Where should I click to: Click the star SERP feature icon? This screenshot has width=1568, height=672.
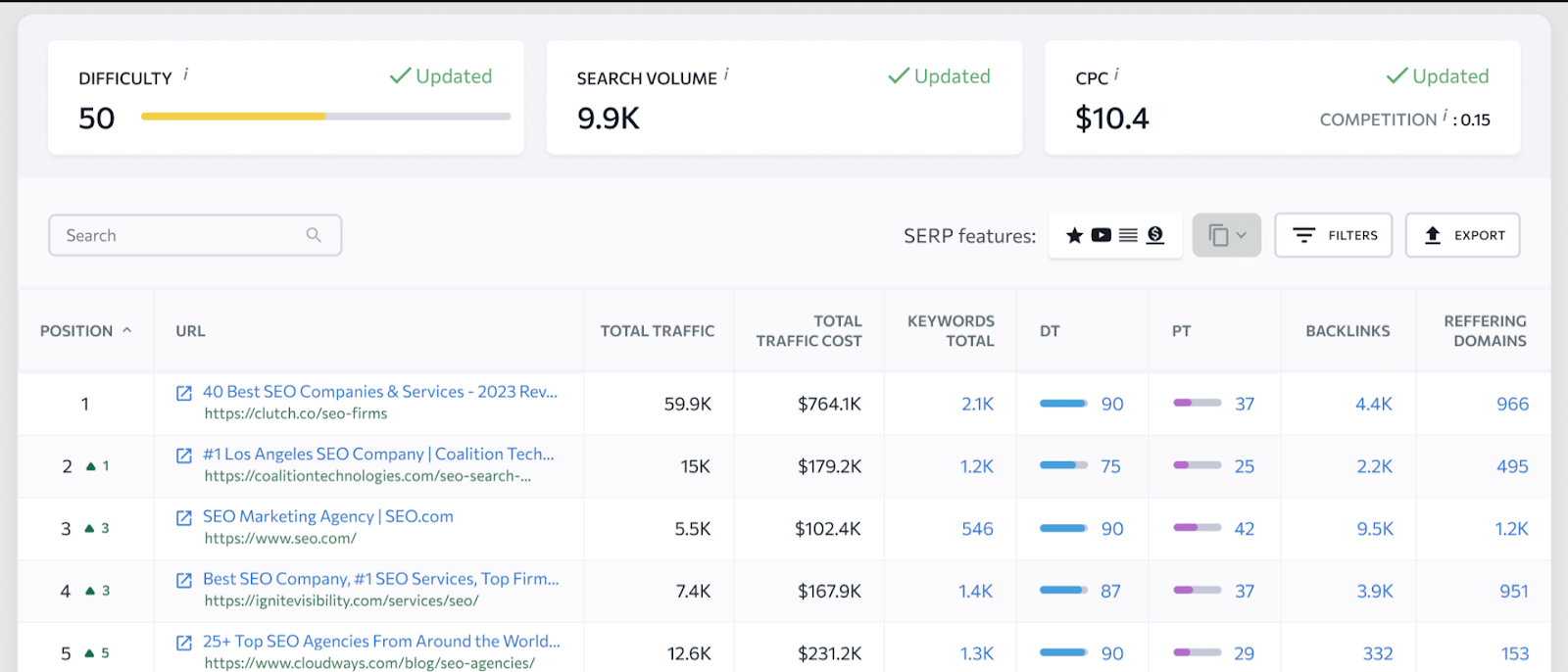point(1074,235)
